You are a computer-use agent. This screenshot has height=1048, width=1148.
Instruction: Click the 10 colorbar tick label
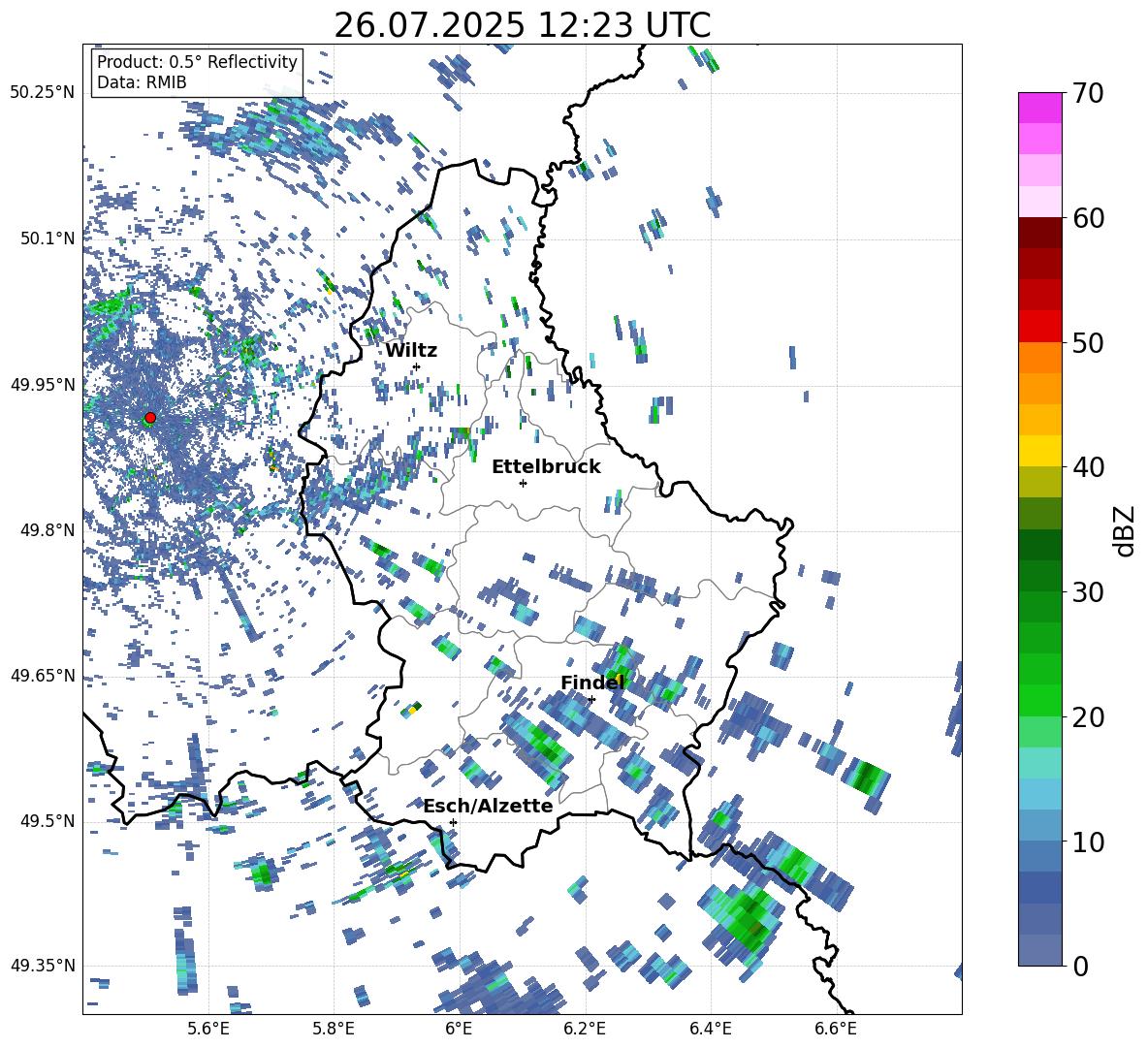[x=1088, y=842]
